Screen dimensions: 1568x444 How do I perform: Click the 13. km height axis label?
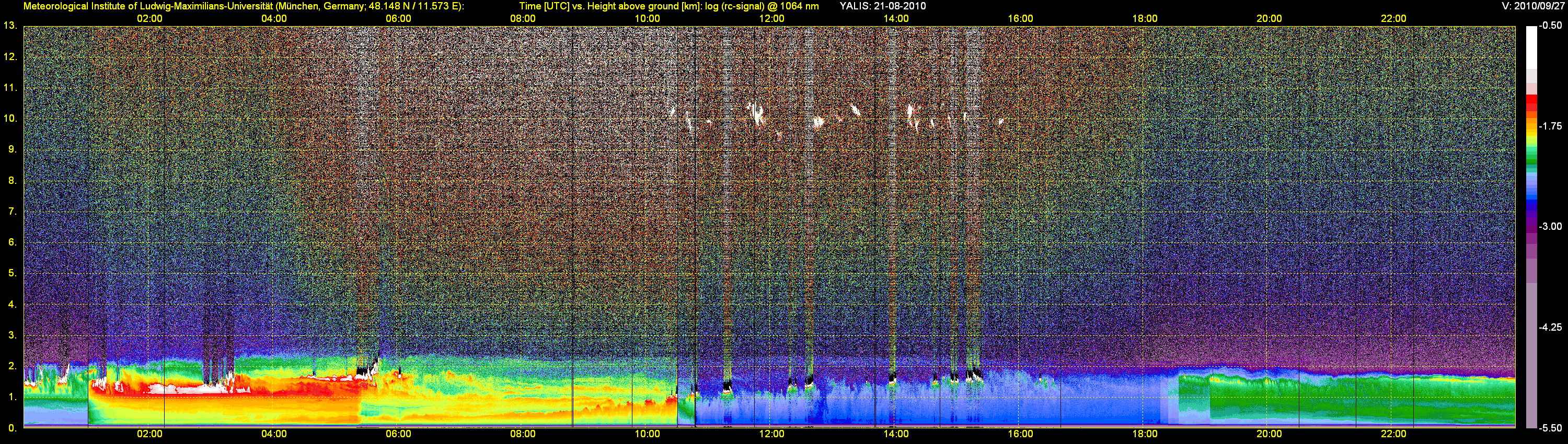click(x=10, y=26)
